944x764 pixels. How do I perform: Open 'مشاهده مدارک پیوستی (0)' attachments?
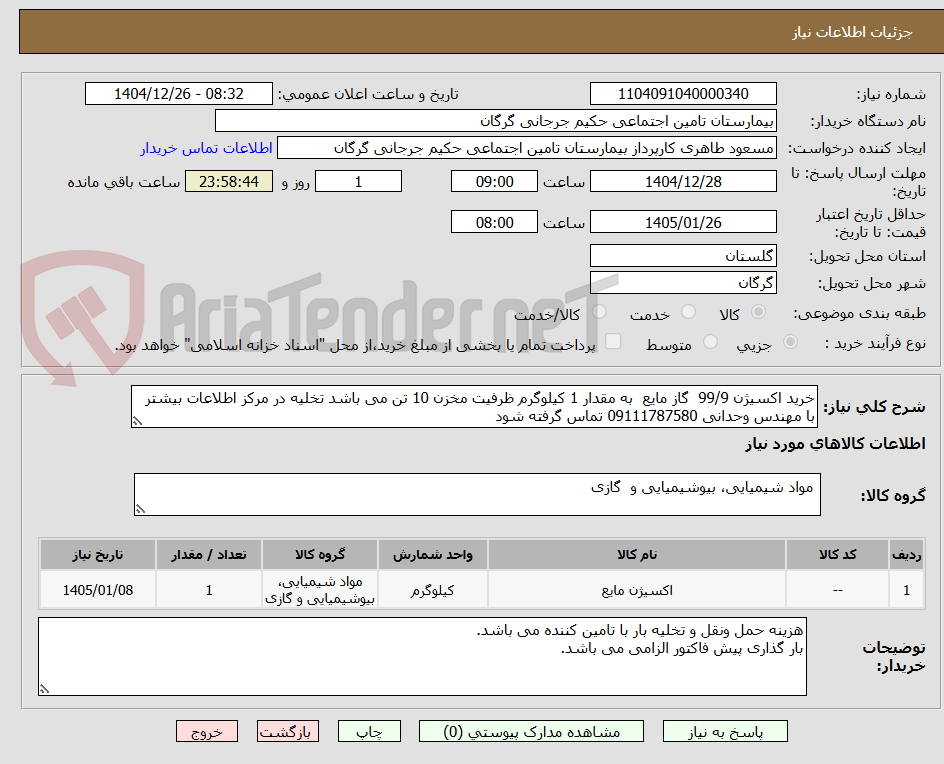(531, 731)
